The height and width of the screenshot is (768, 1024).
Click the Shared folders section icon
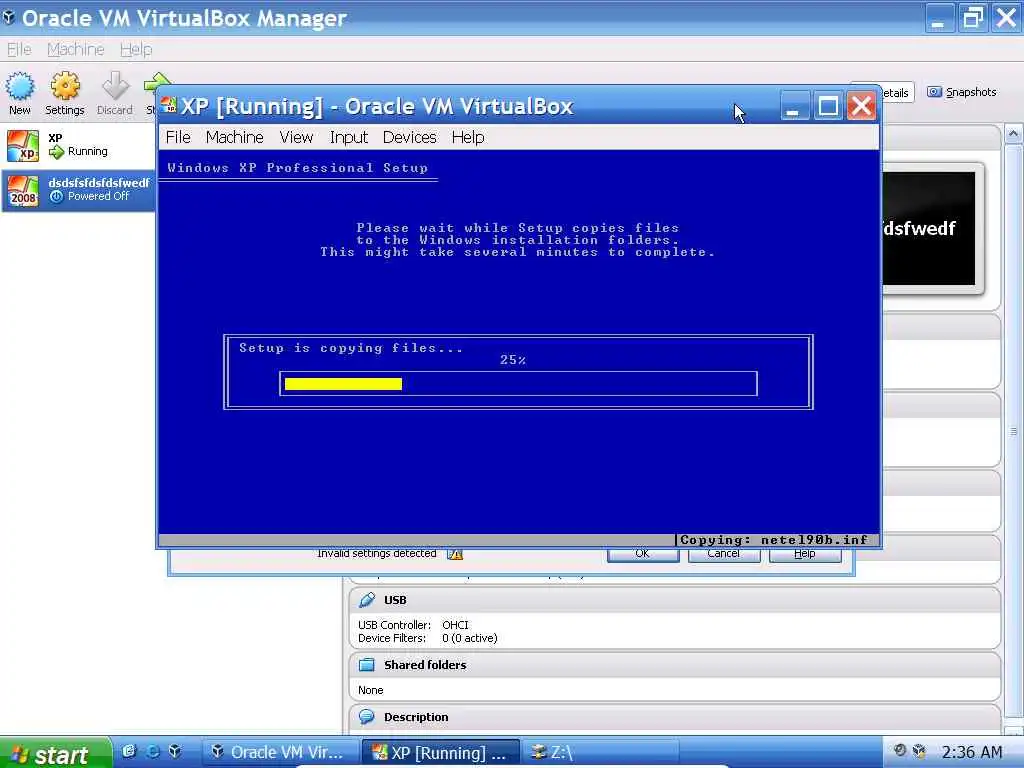(367, 665)
